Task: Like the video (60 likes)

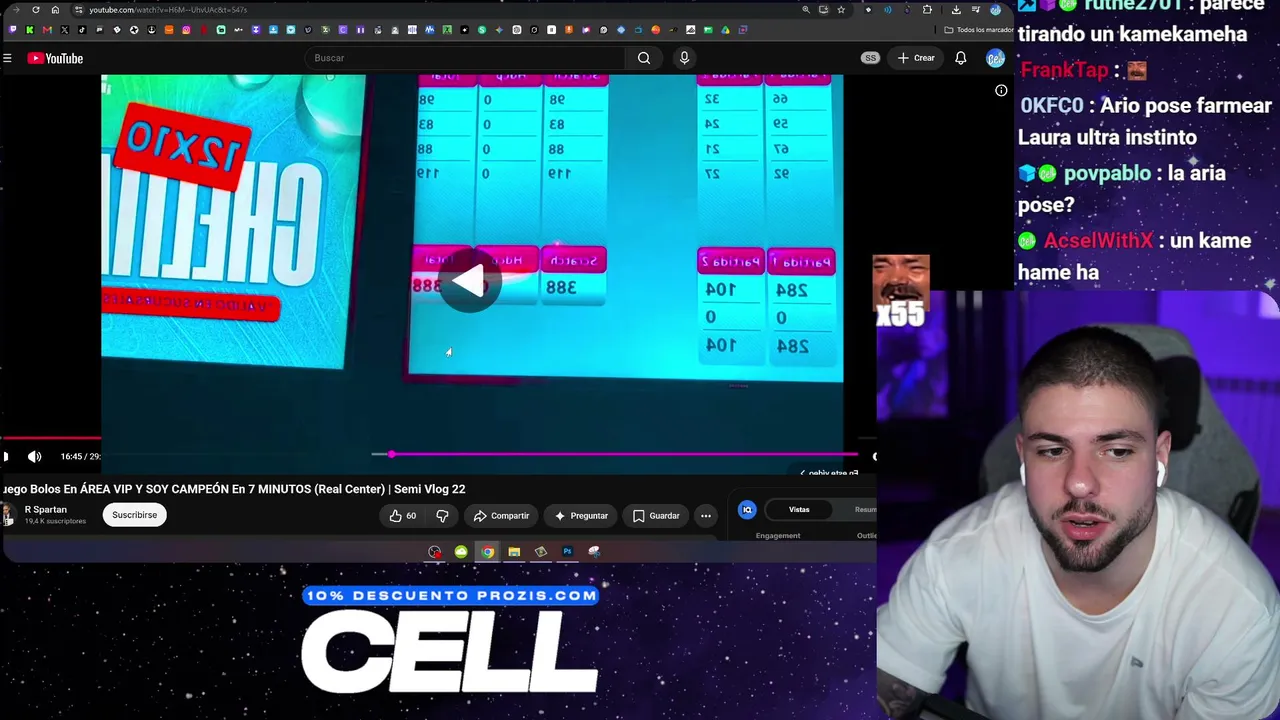Action: [403, 516]
